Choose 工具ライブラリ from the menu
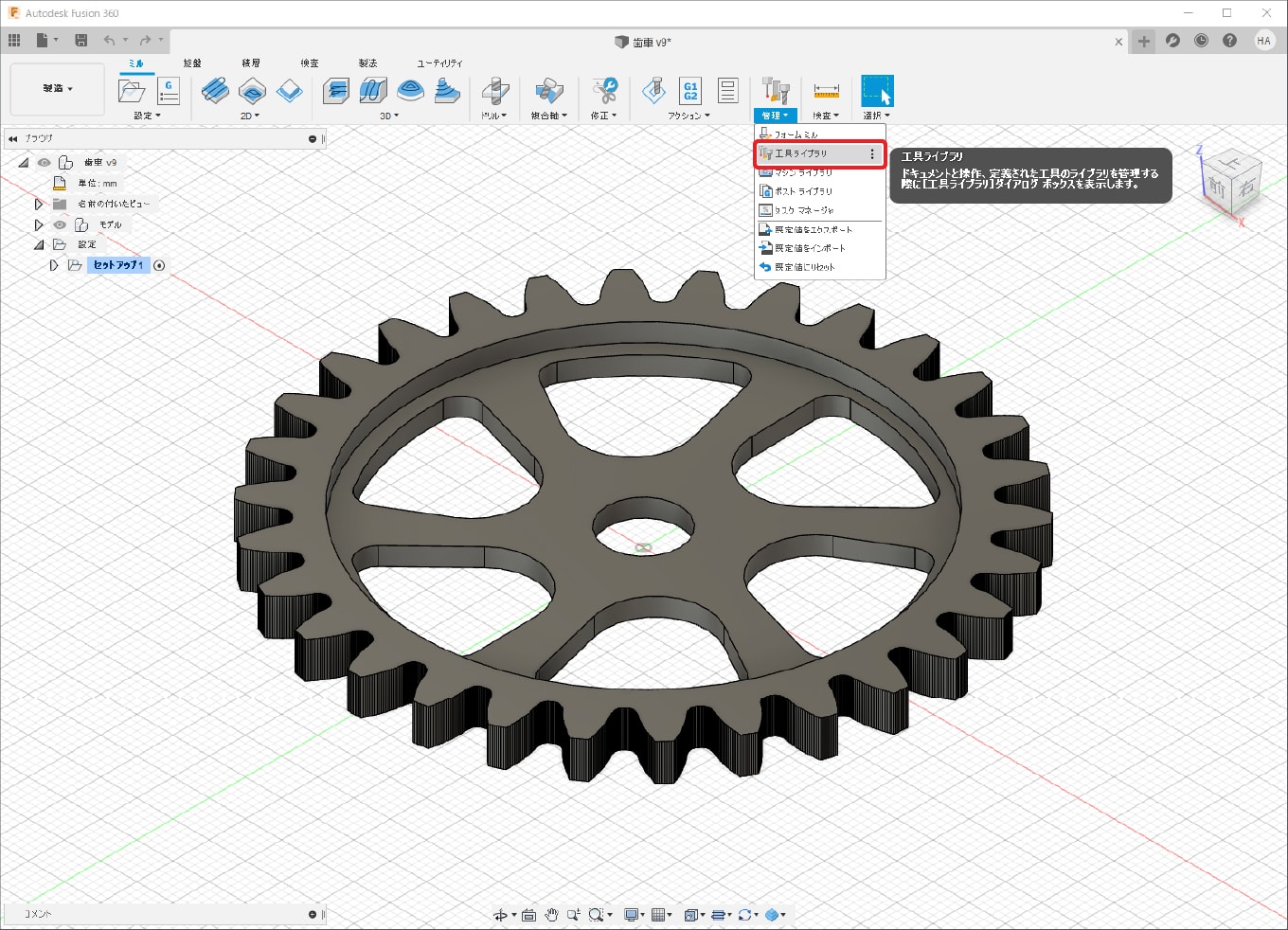The image size is (1288, 930). tap(801, 153)
